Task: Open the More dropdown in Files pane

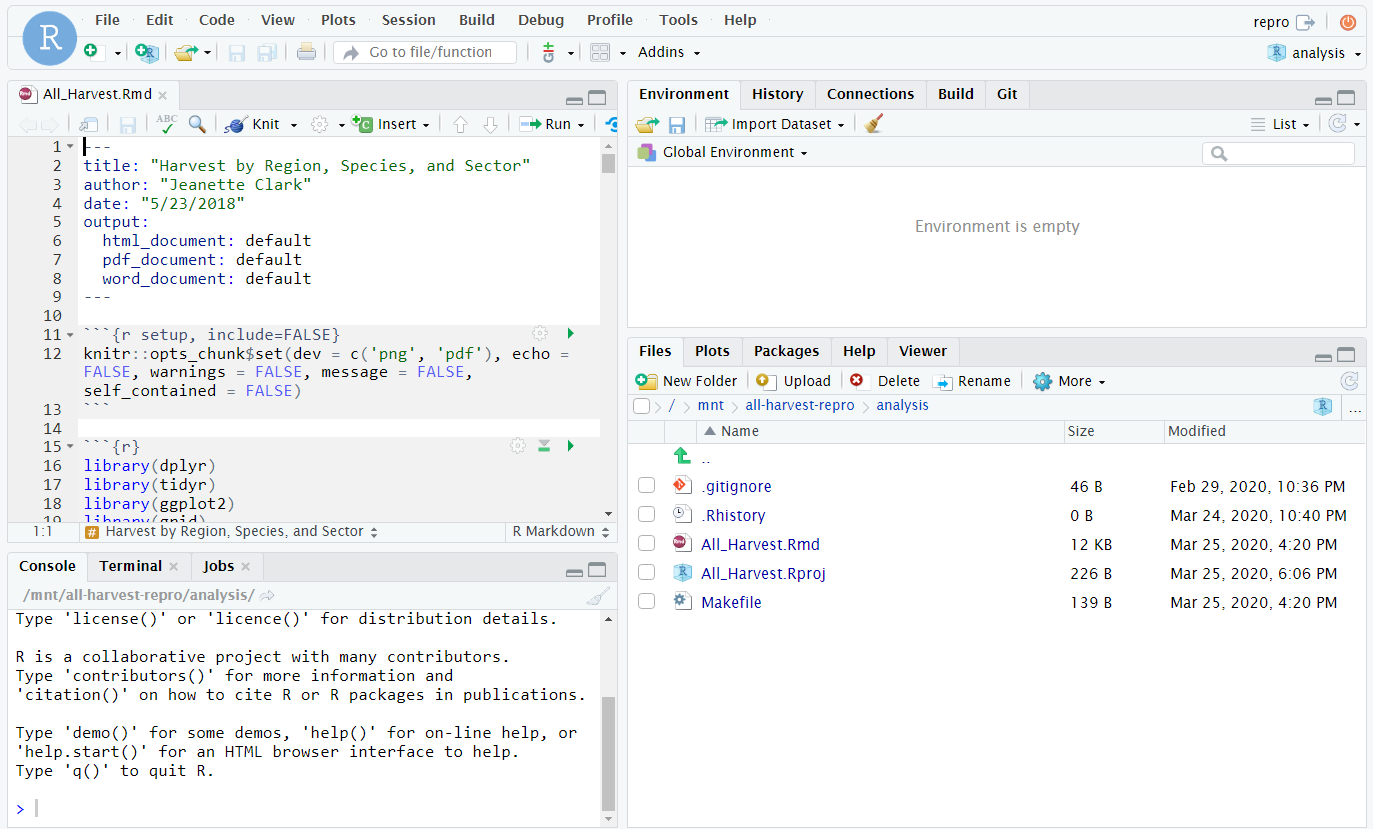Action: point(1069,381)
